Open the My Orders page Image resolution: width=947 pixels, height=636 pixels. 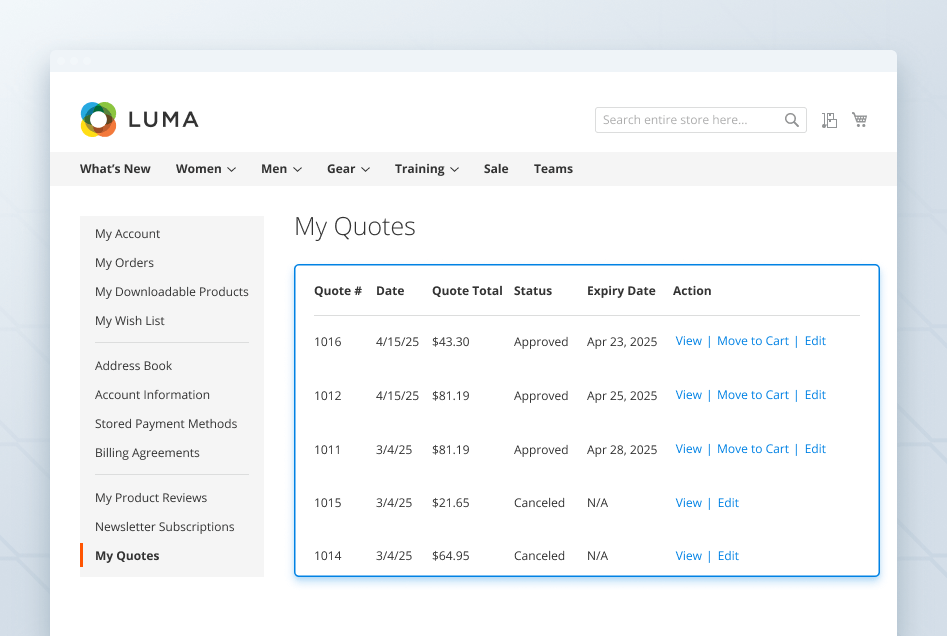(124, 262)
